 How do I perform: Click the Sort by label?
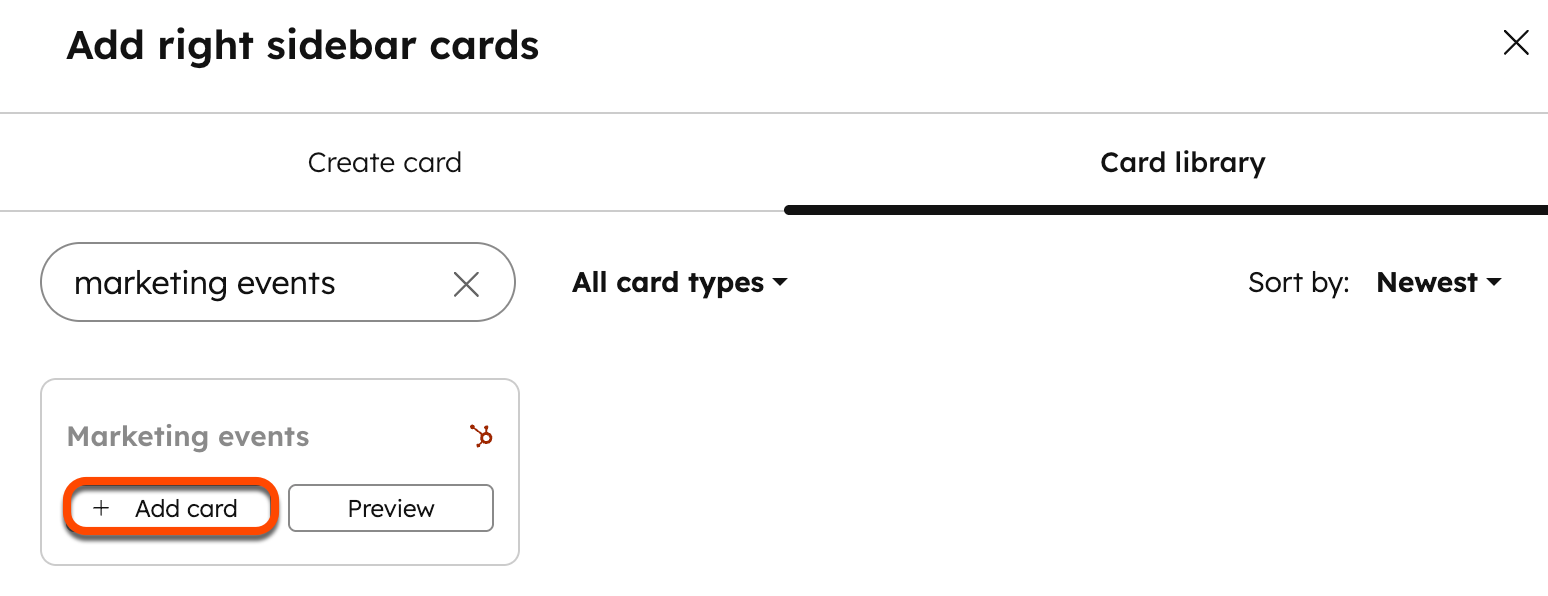[x=1298, y=283]
